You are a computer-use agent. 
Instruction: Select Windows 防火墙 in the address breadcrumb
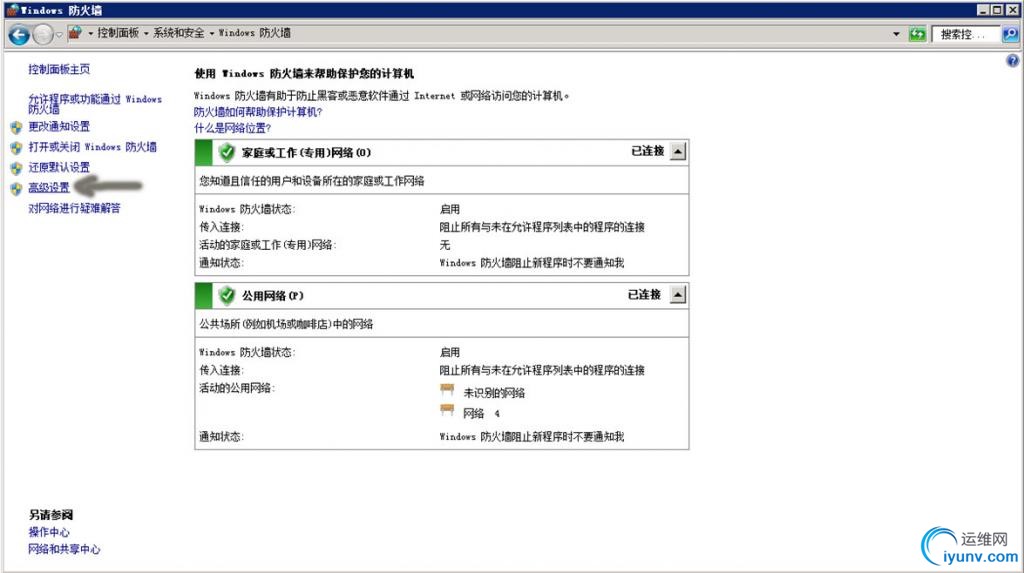(255, 33)
